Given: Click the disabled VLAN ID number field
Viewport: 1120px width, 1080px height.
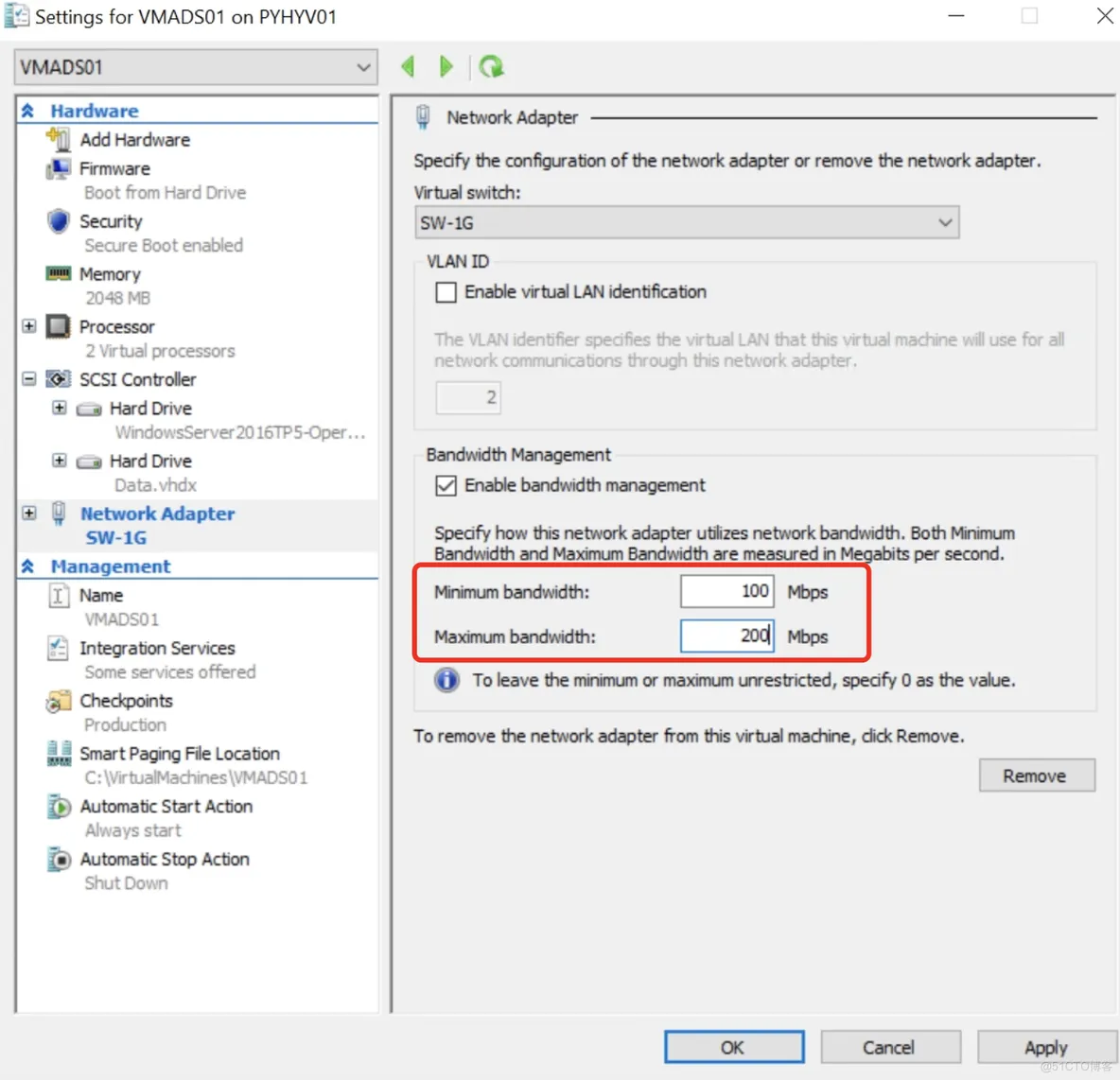Looking at the screenshot, I should point(468,397).
